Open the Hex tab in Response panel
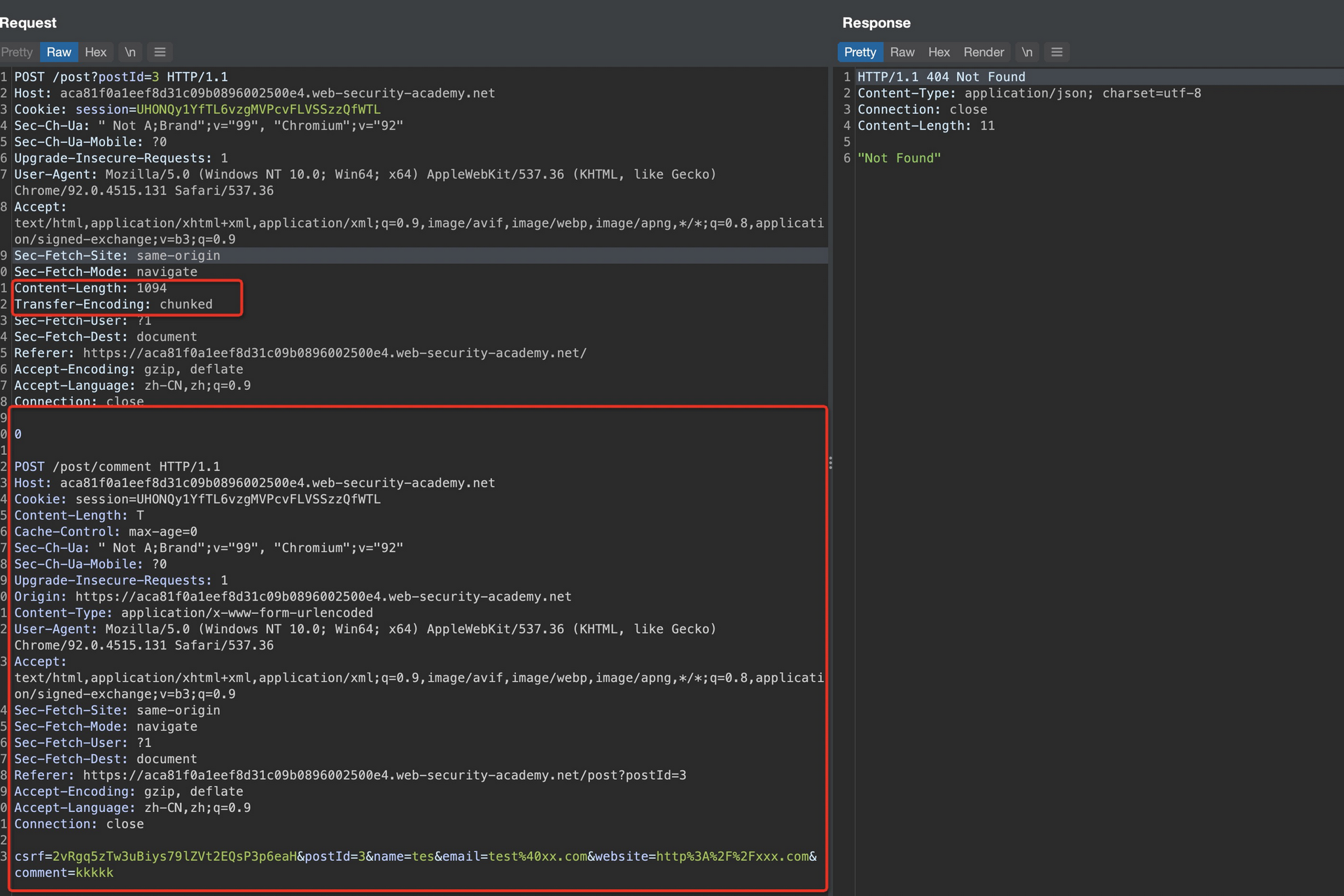This screenshot has height=896, width=1344. click(x=939, y=52)
